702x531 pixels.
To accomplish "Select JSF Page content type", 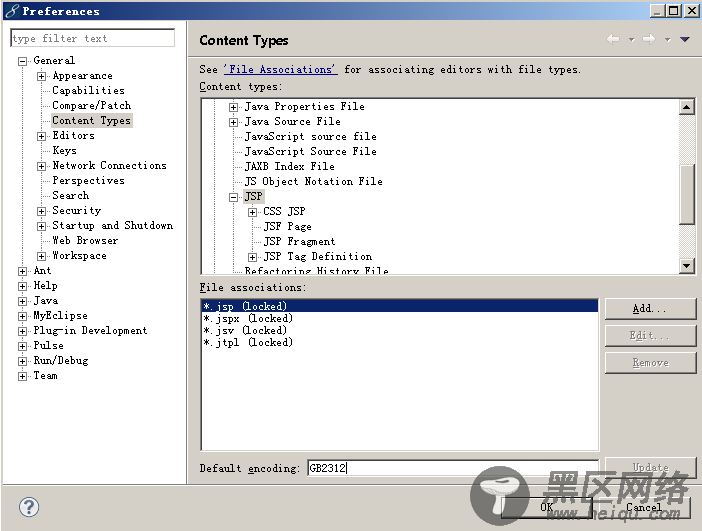I will click(x=287, y=227).
